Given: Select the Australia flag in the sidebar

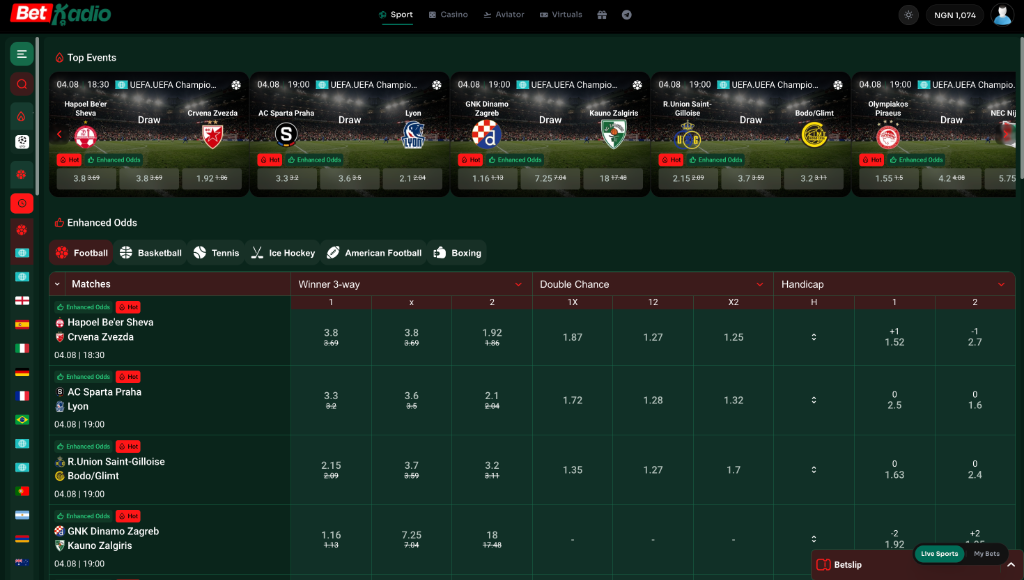Looking at the screenshot, I should coord(22,562).
